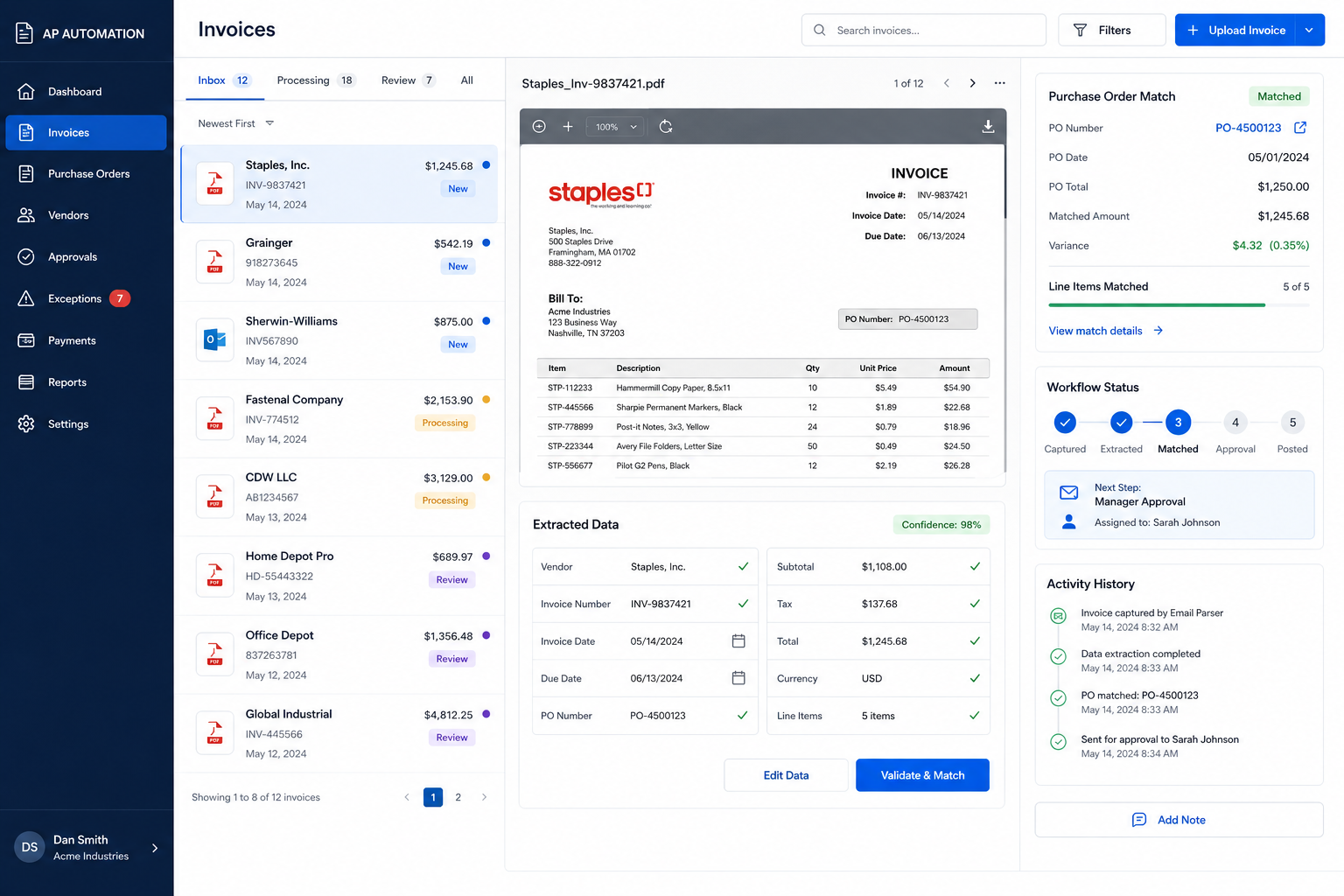Click the Staples invoice PDF file icon
This screenshot has height=896, width=1344.
214,184
